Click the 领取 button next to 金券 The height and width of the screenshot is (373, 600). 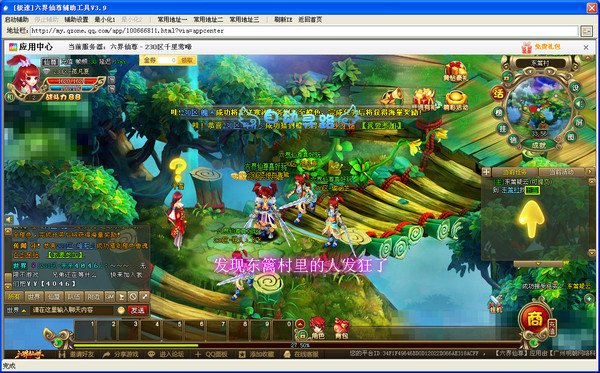[187, 60]
